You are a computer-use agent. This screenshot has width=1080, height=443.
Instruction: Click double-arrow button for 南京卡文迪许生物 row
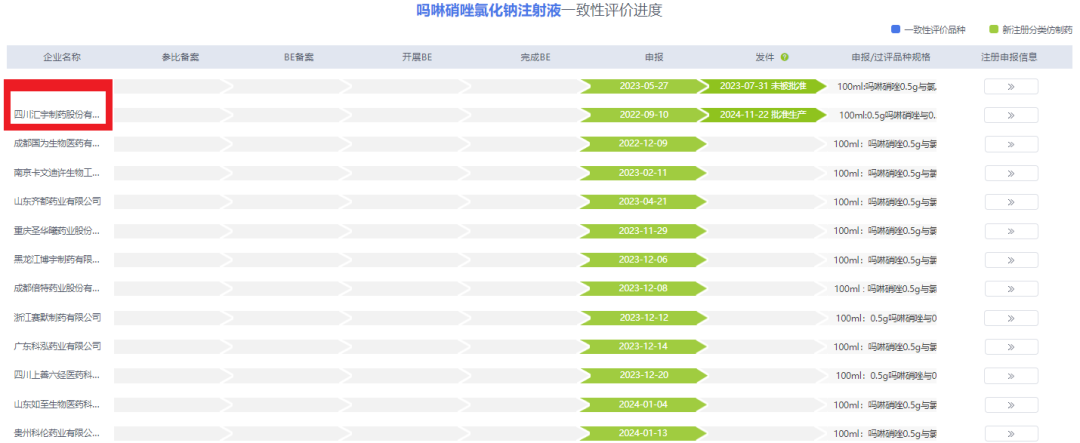pos(1010,173)
